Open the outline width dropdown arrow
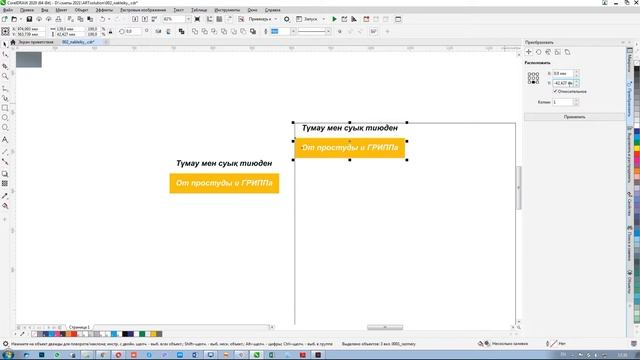This screenshot has width=640, height=360. [x=293, y=31]
